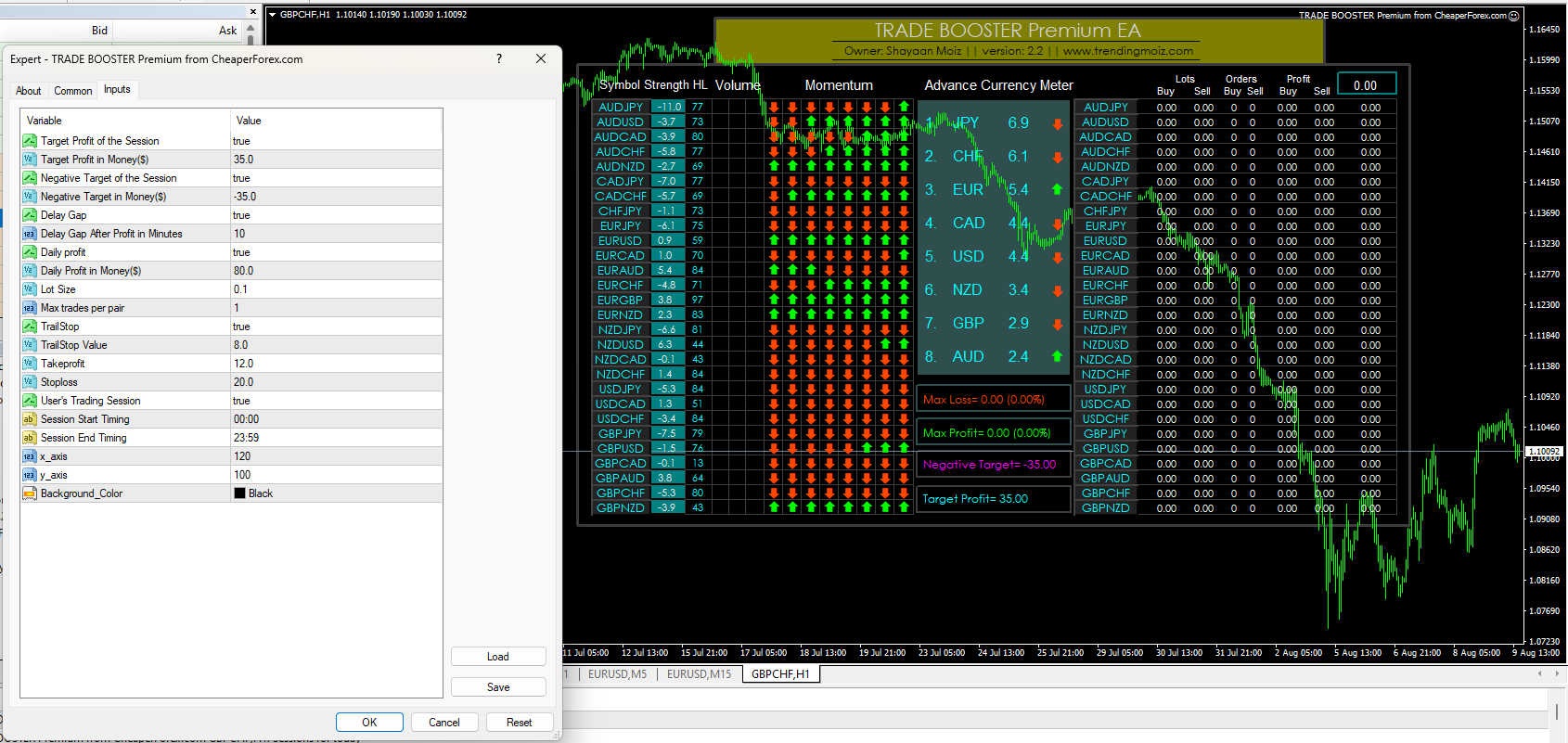Select the Daily profit boolean variable icon
This screenshot has width=1568, height=743.
point(30,252)
